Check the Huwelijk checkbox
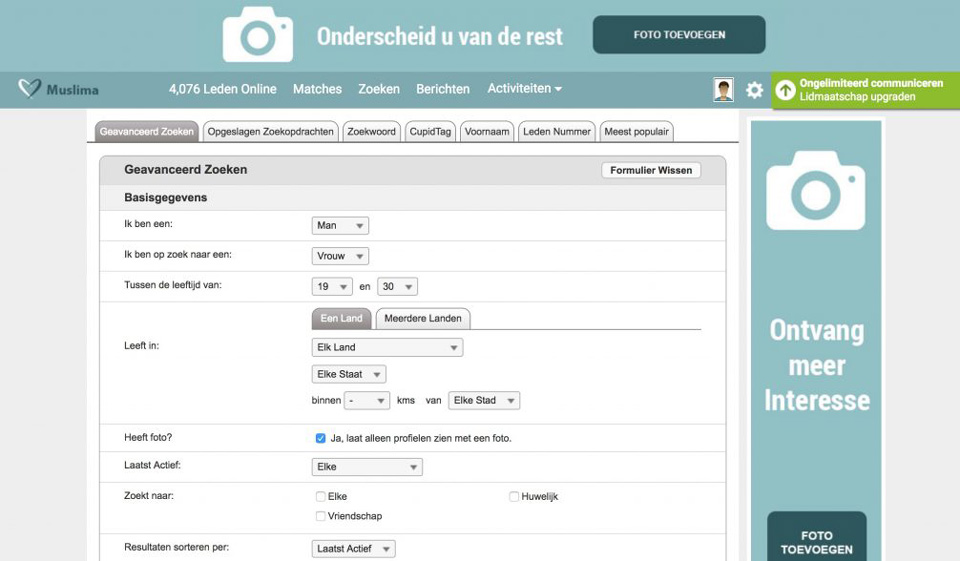 click(x=514, y=496)
